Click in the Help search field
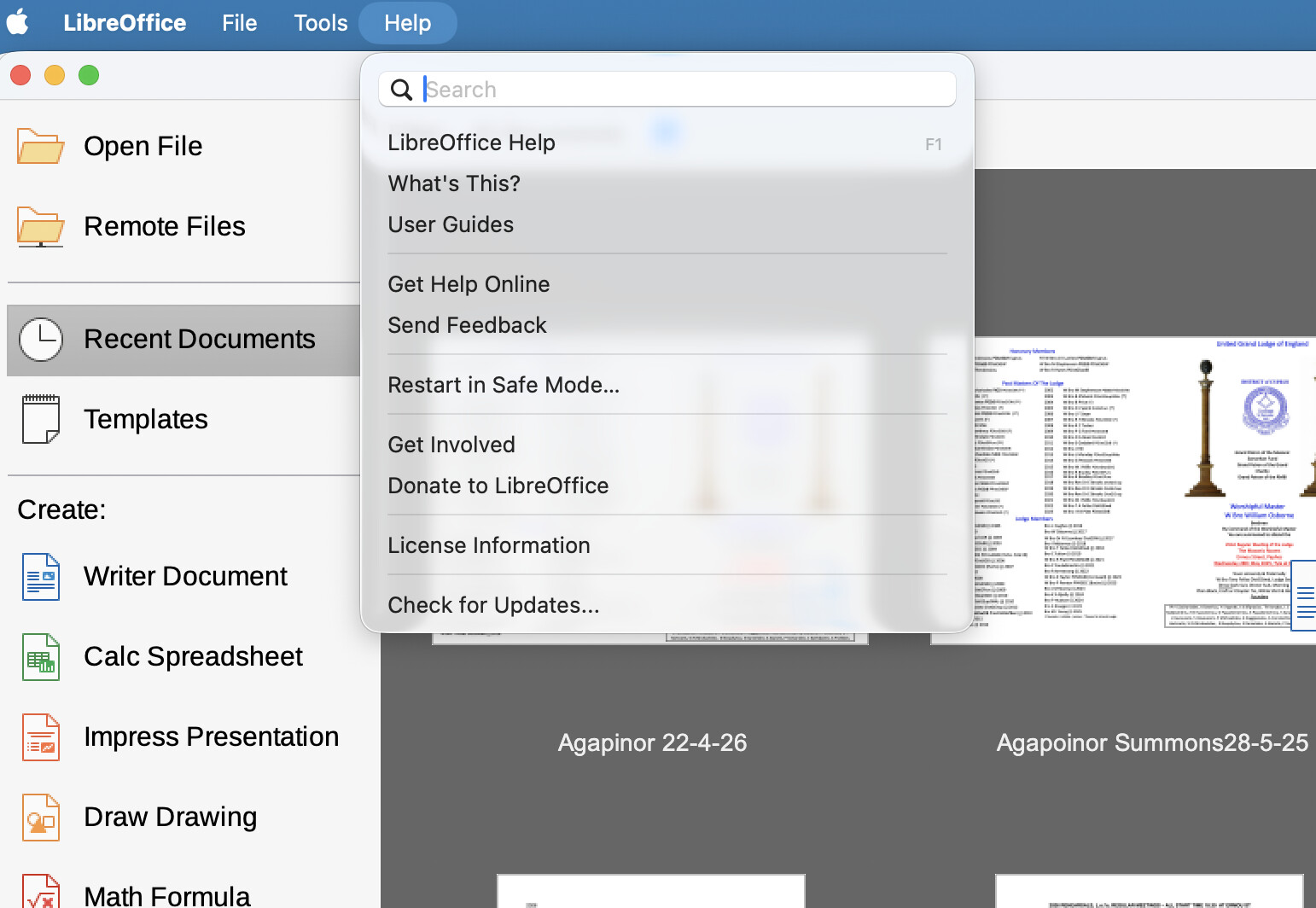1316x908 pixels. (683, 90)
